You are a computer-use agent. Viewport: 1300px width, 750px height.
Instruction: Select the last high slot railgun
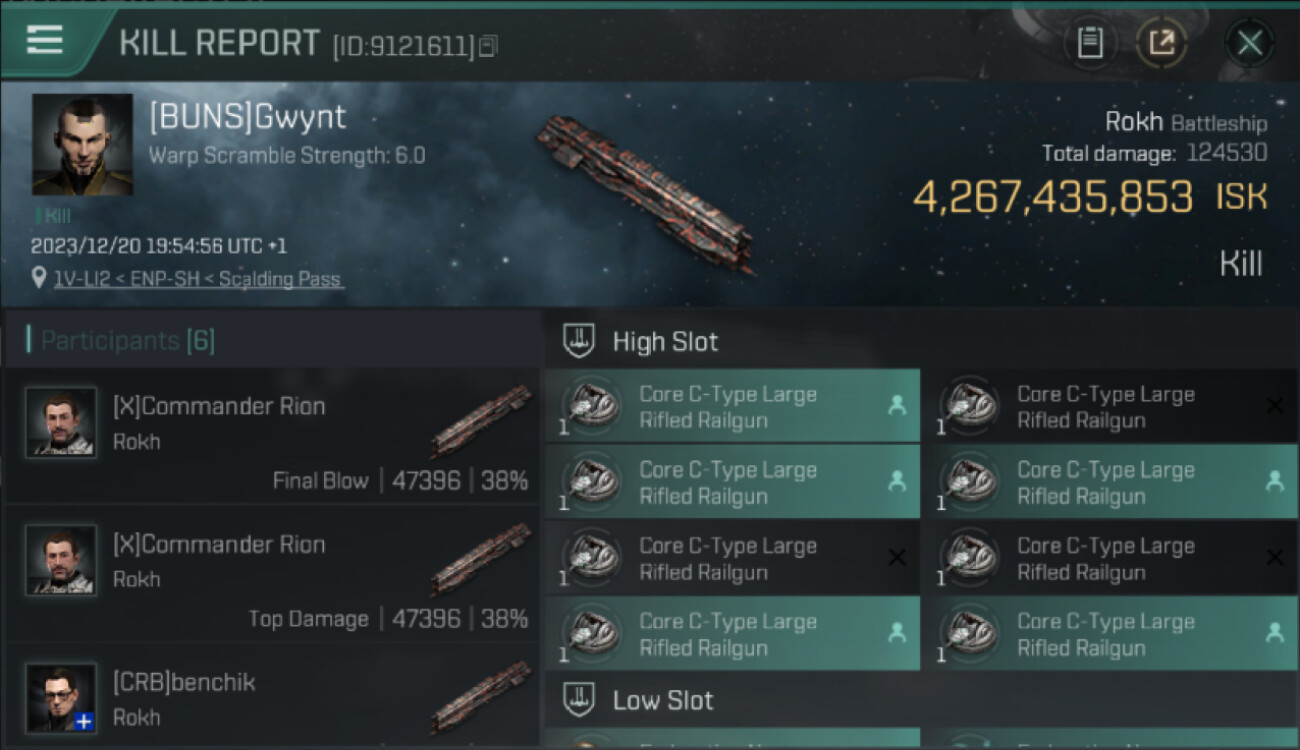1110,635
